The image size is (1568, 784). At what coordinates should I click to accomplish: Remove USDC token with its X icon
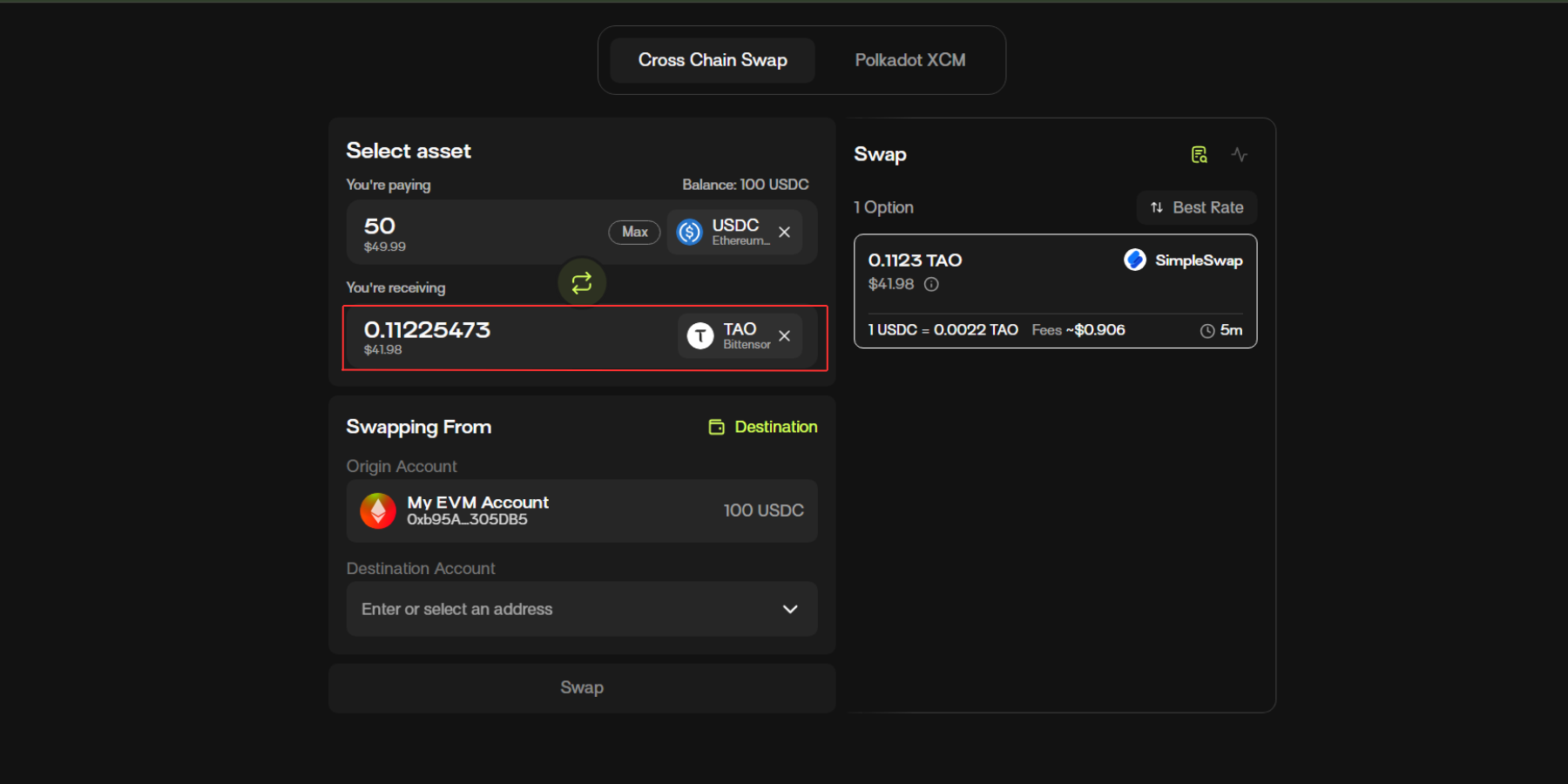[784, 232]
